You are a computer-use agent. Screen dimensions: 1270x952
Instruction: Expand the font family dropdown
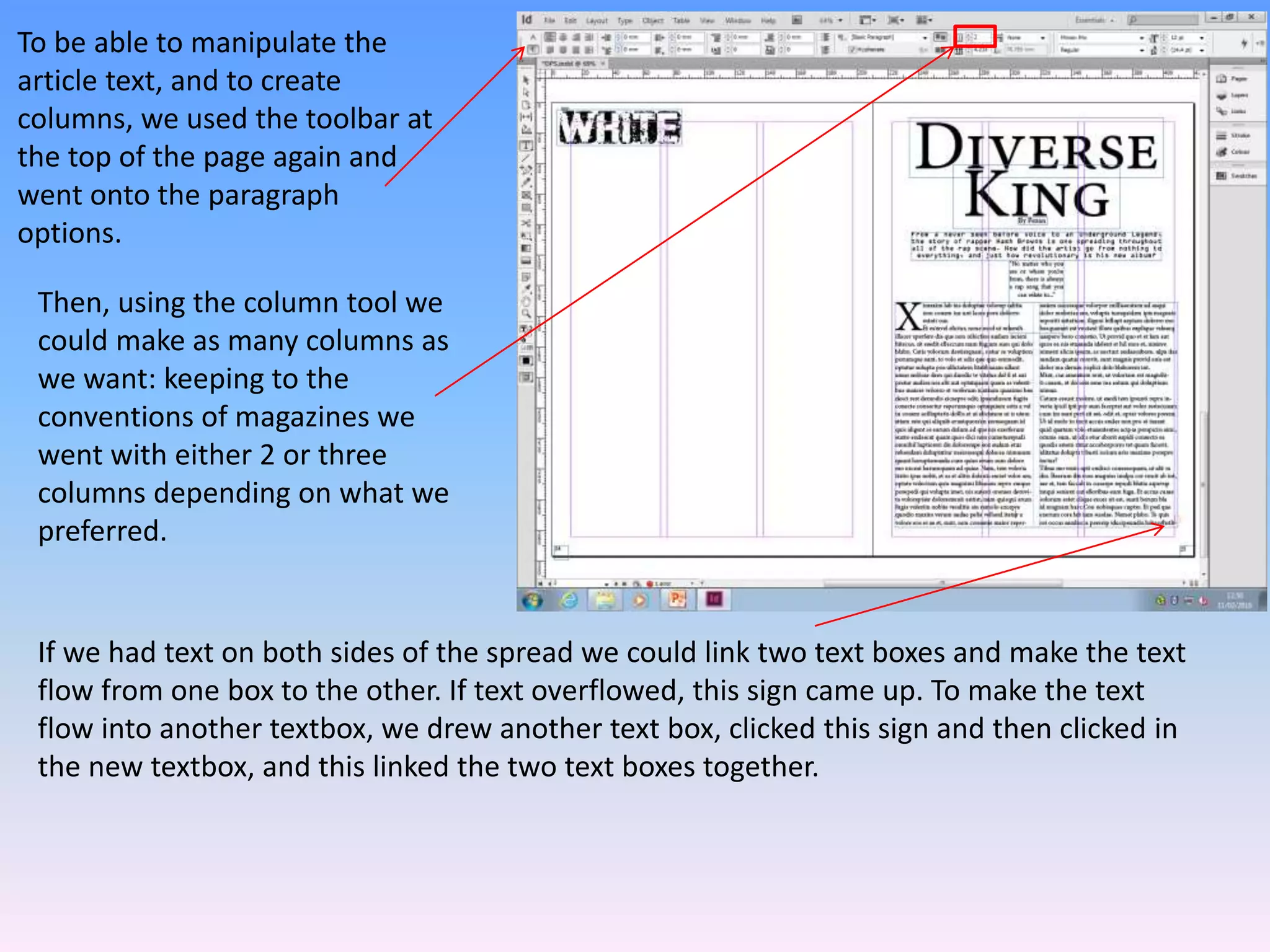point(1142,38)
